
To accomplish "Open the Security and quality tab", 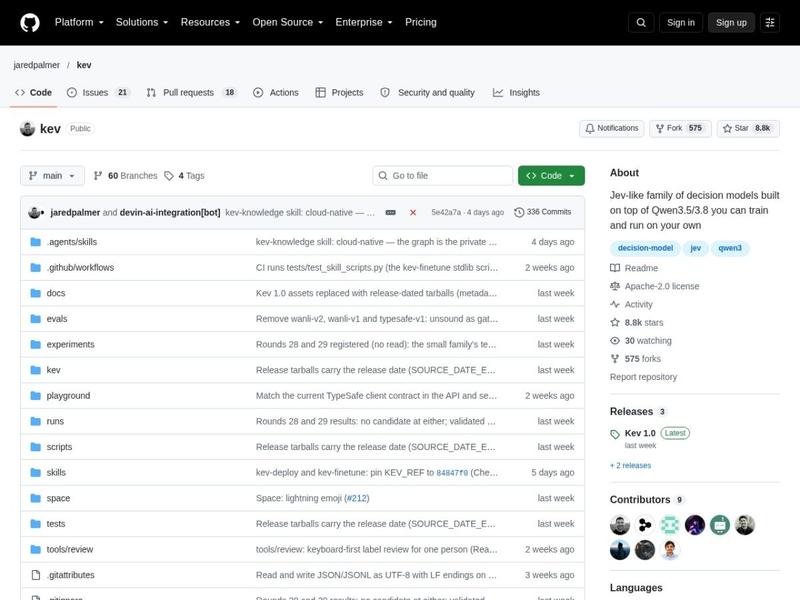I will point(428,93).
